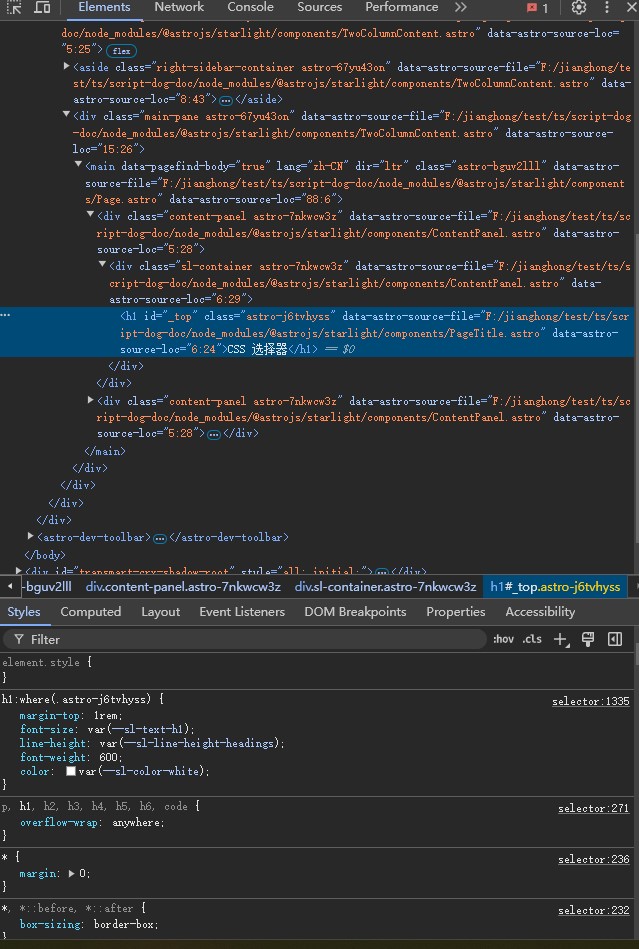Select div.content-panel breadcrumb item
Image resolution: width=639 pixels, height=949 pixels.
pyautogui.click(x=183, y=587)
